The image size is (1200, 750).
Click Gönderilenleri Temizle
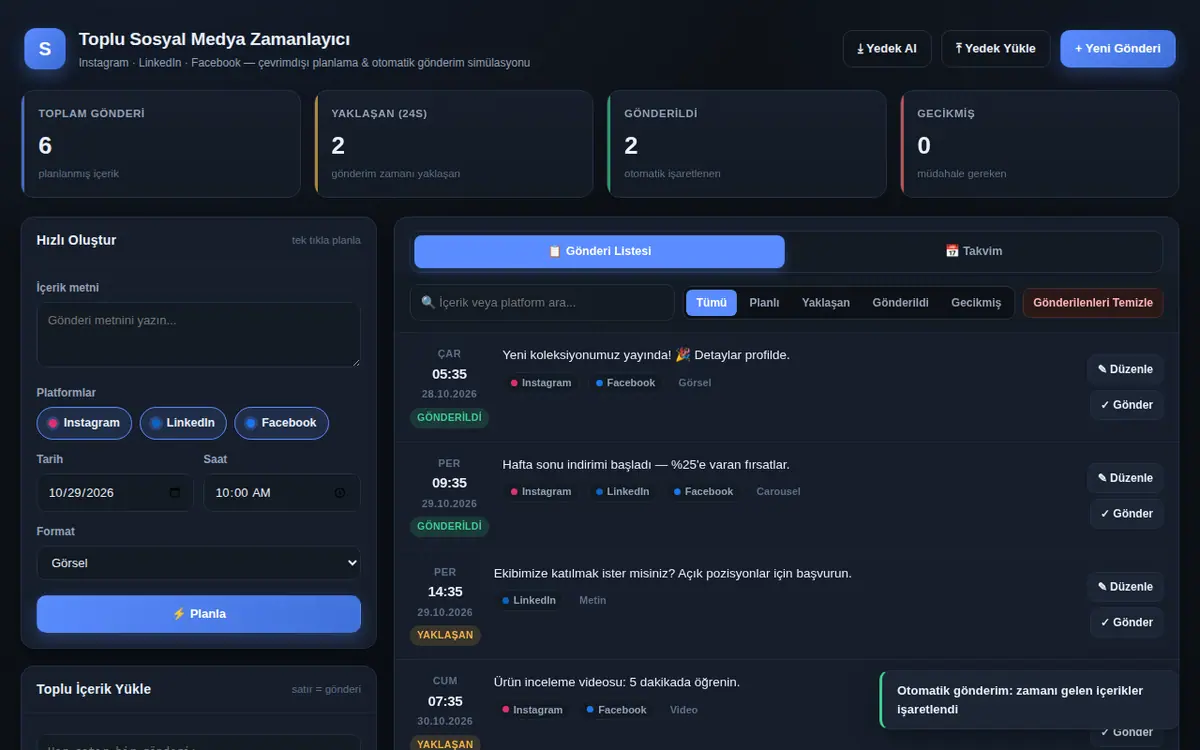tap(1093, 303)
